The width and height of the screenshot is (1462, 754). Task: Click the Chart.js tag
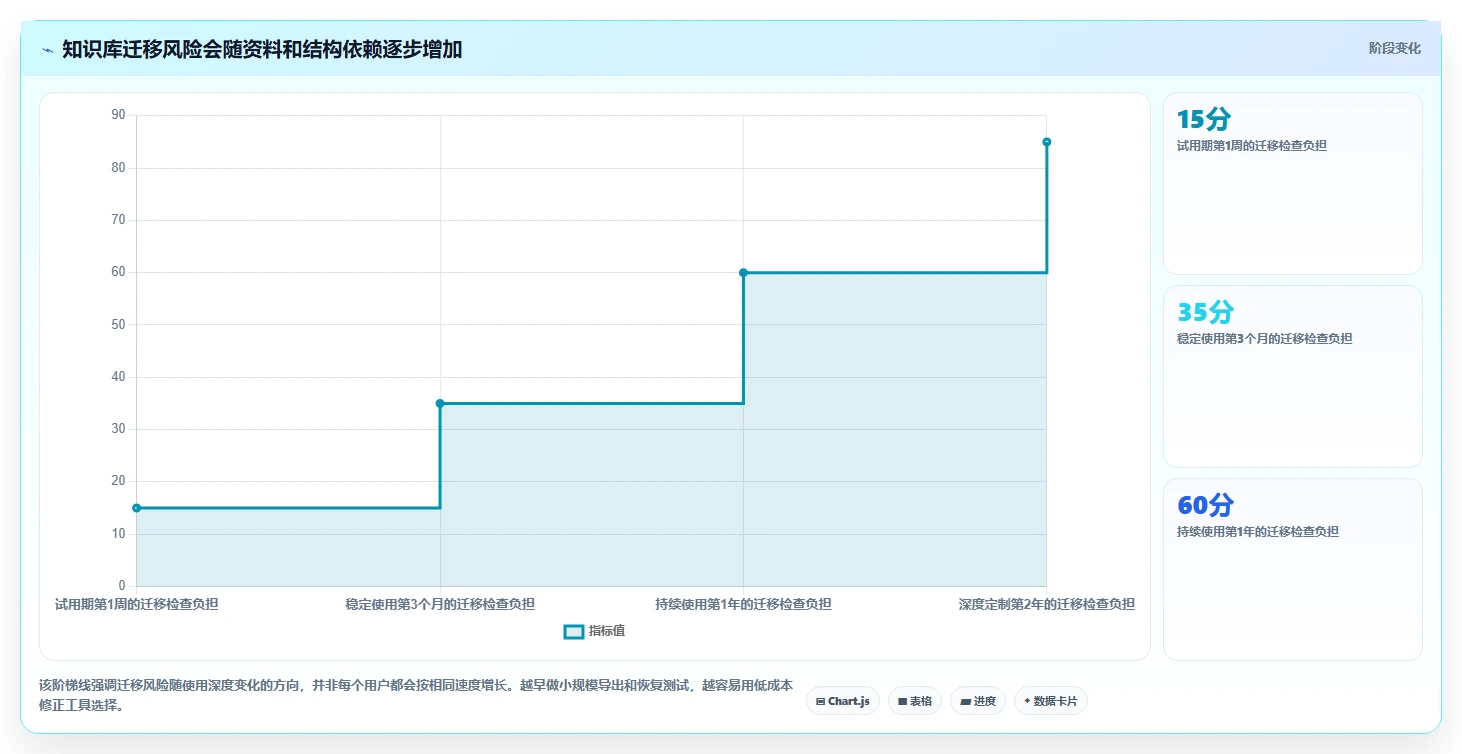843,701
